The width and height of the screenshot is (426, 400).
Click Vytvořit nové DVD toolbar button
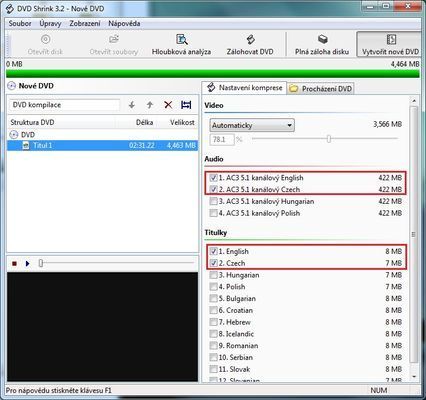tap(390, 45)
